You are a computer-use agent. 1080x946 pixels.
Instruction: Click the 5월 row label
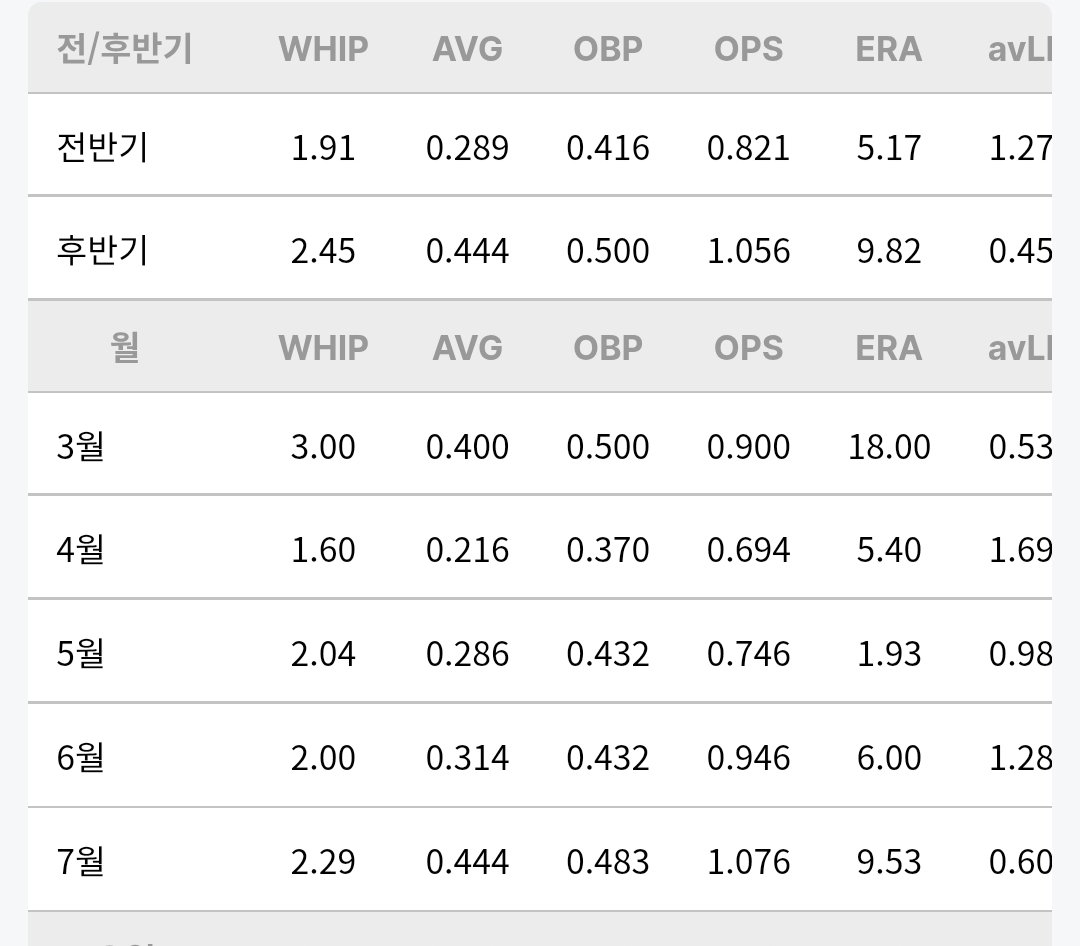point(81,653)
